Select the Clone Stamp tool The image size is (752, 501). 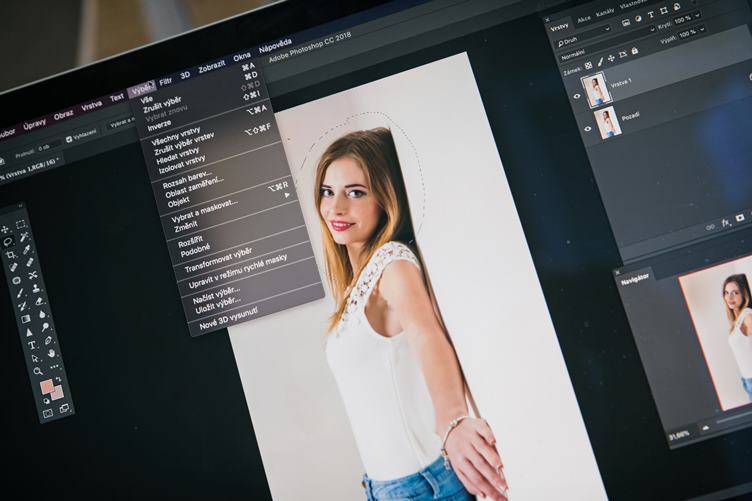click(x=36, y=289)
